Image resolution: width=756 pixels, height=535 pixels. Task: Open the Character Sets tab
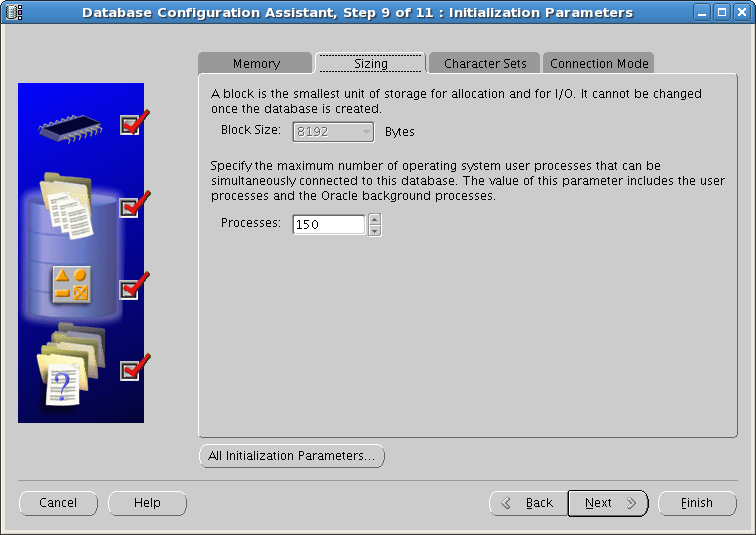[x=485, y=64]
